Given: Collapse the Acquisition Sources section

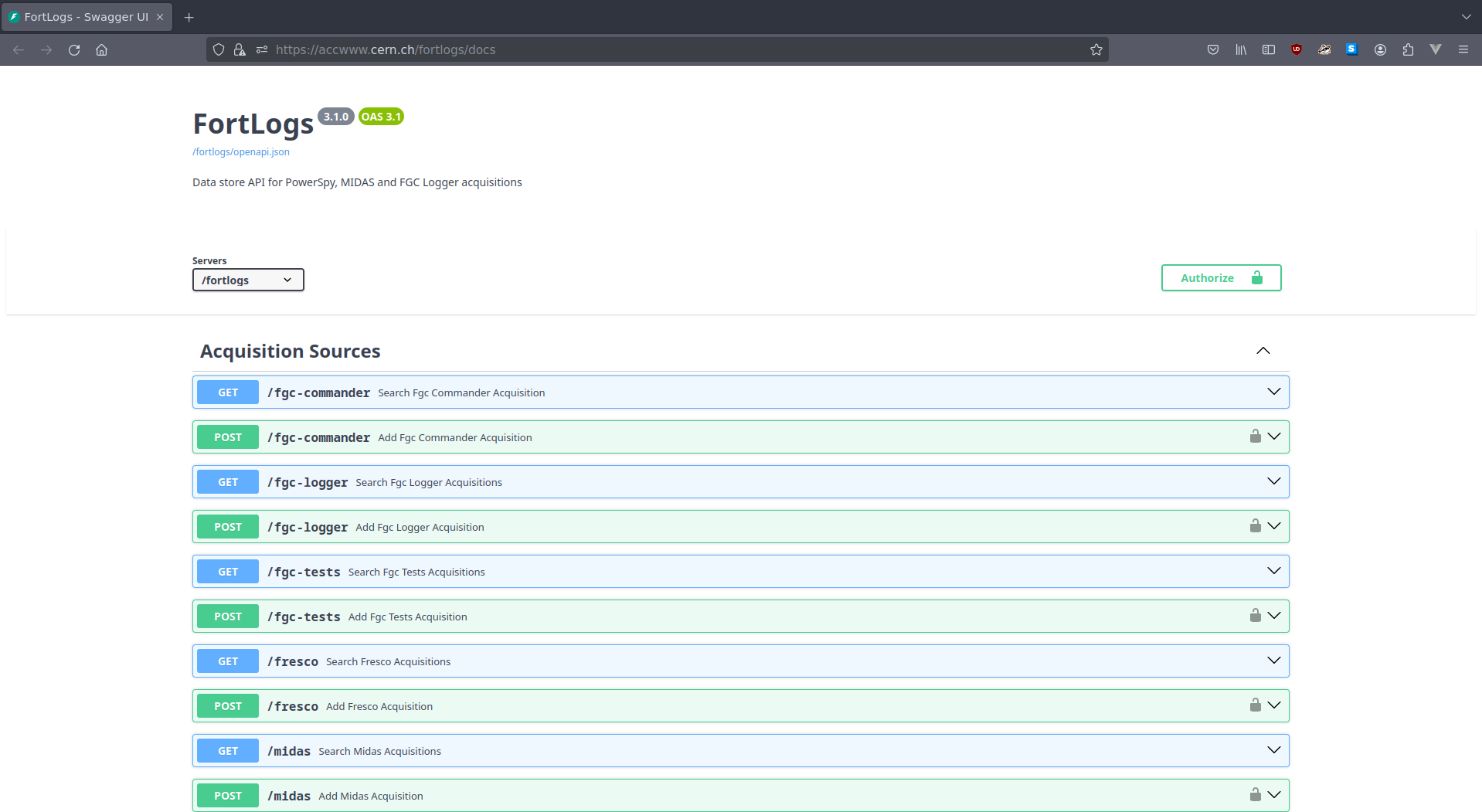Looking at the screenshot, I should (x=1263, y=351).
